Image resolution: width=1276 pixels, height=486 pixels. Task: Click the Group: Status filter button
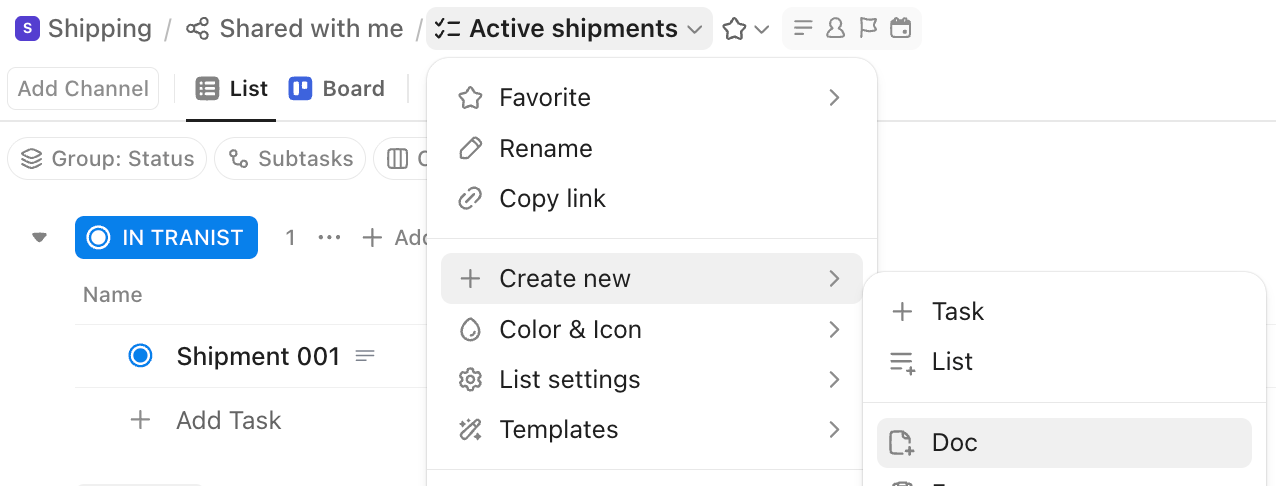(x=107, y=159)
